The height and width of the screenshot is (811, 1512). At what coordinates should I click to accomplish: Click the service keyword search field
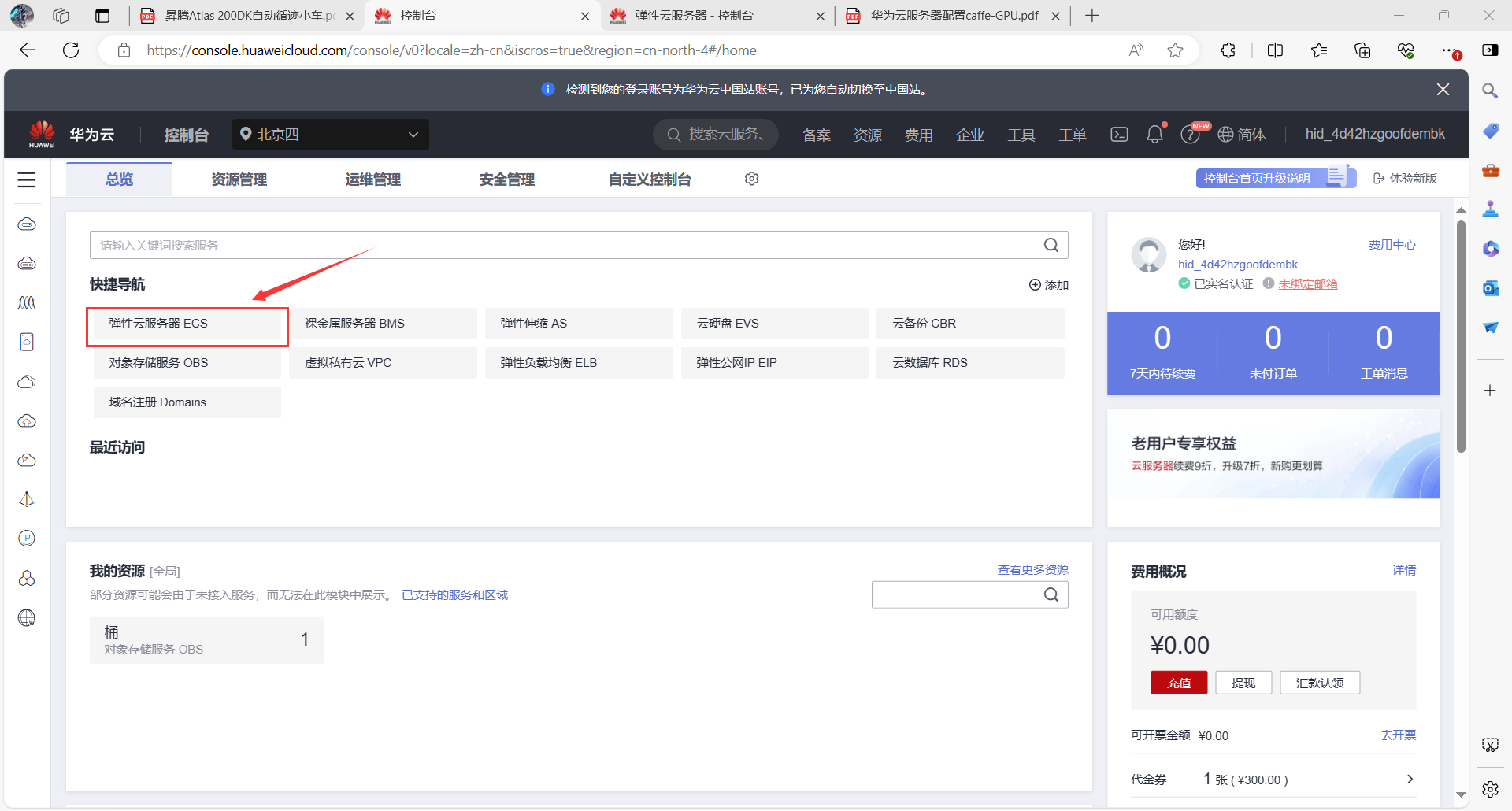pyautogui.click(x=579, y=245)
